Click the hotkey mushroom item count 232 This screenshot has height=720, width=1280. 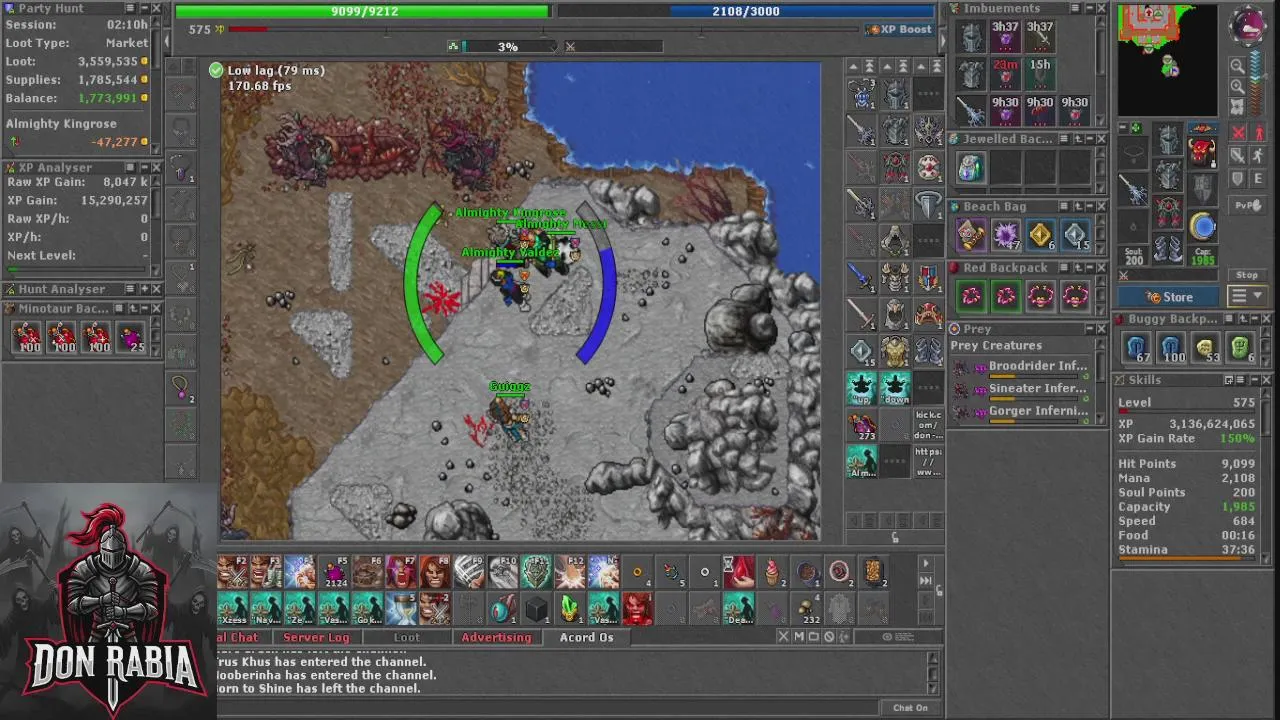(806, 607)
